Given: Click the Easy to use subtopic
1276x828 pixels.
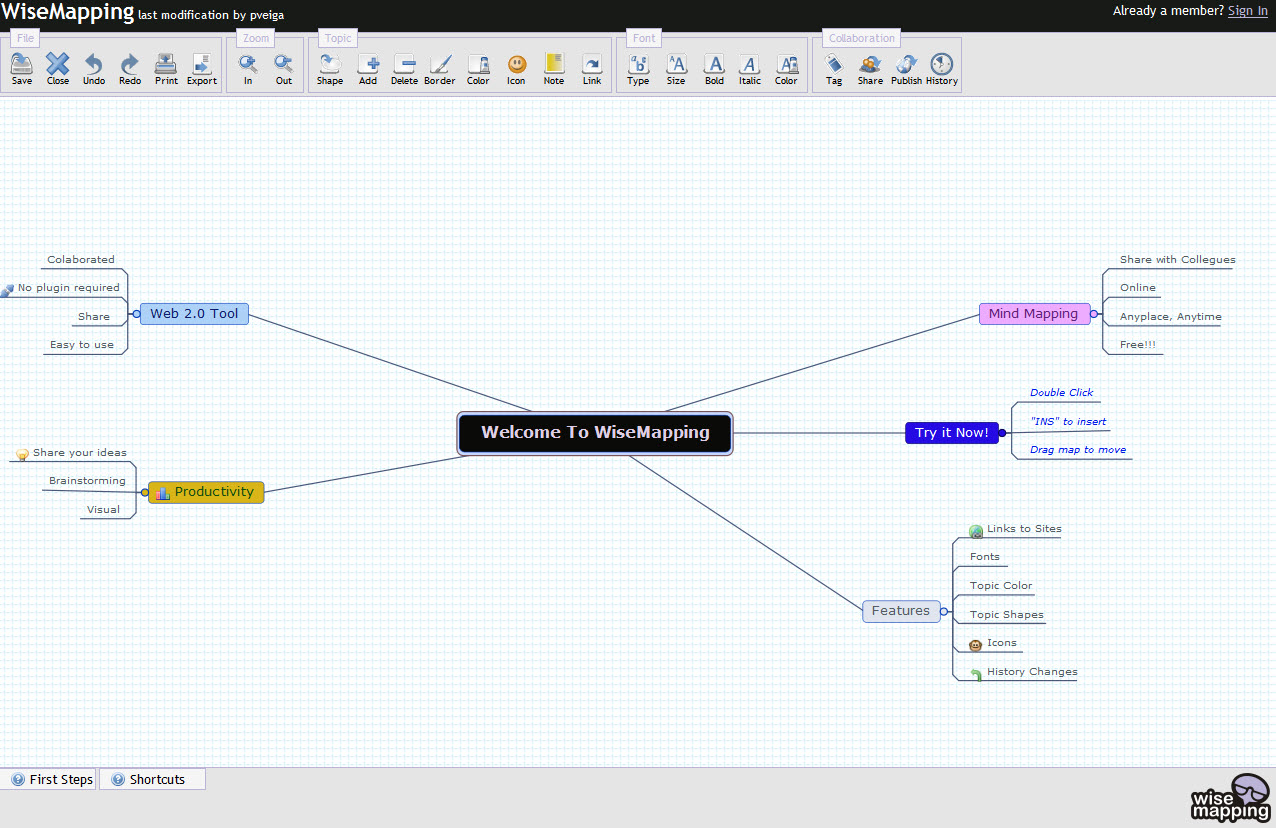Looking at the screenshot, I should coord(82,344).
